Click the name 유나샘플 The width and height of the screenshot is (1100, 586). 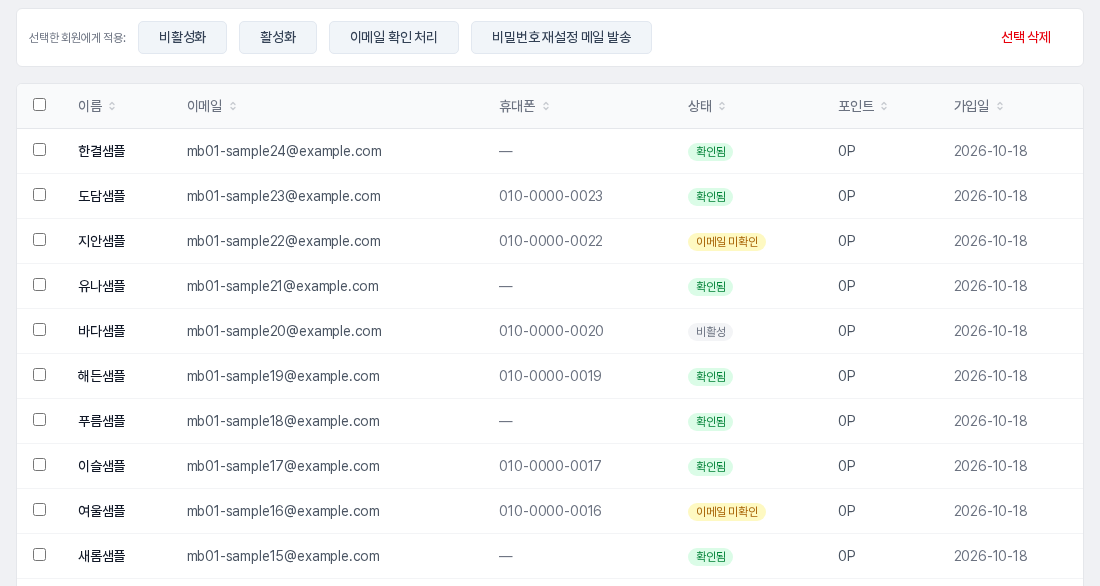coord(102,286)
